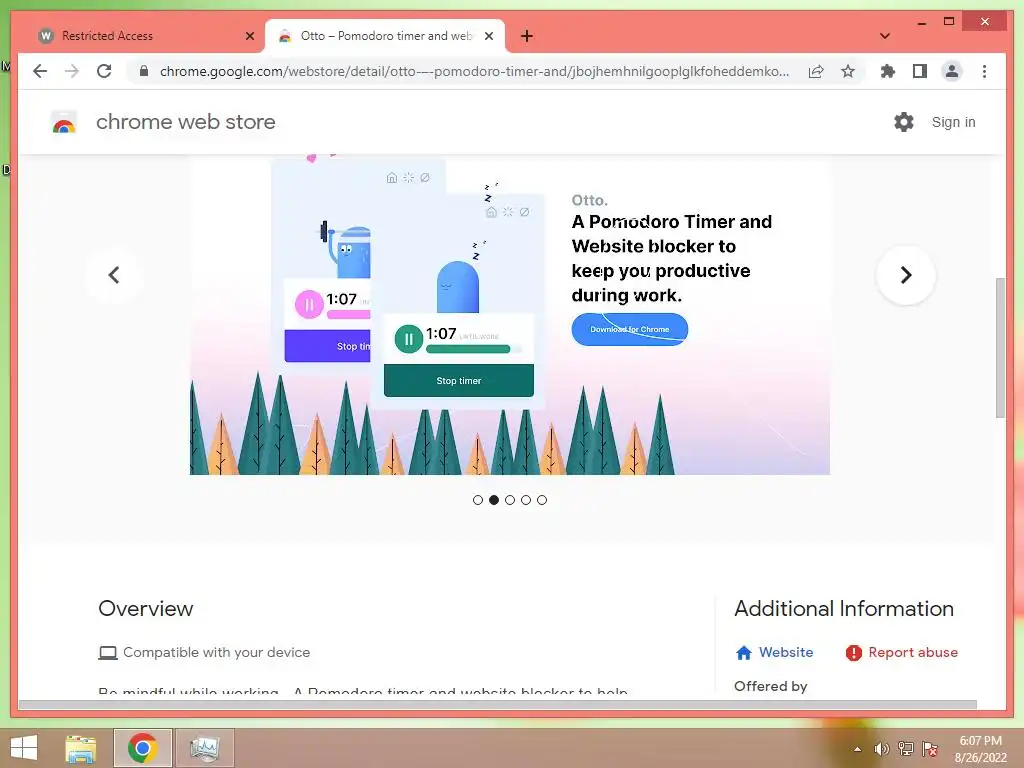Toggle the browser side panel icon
Screen dimensions: 1024x768
920,71
